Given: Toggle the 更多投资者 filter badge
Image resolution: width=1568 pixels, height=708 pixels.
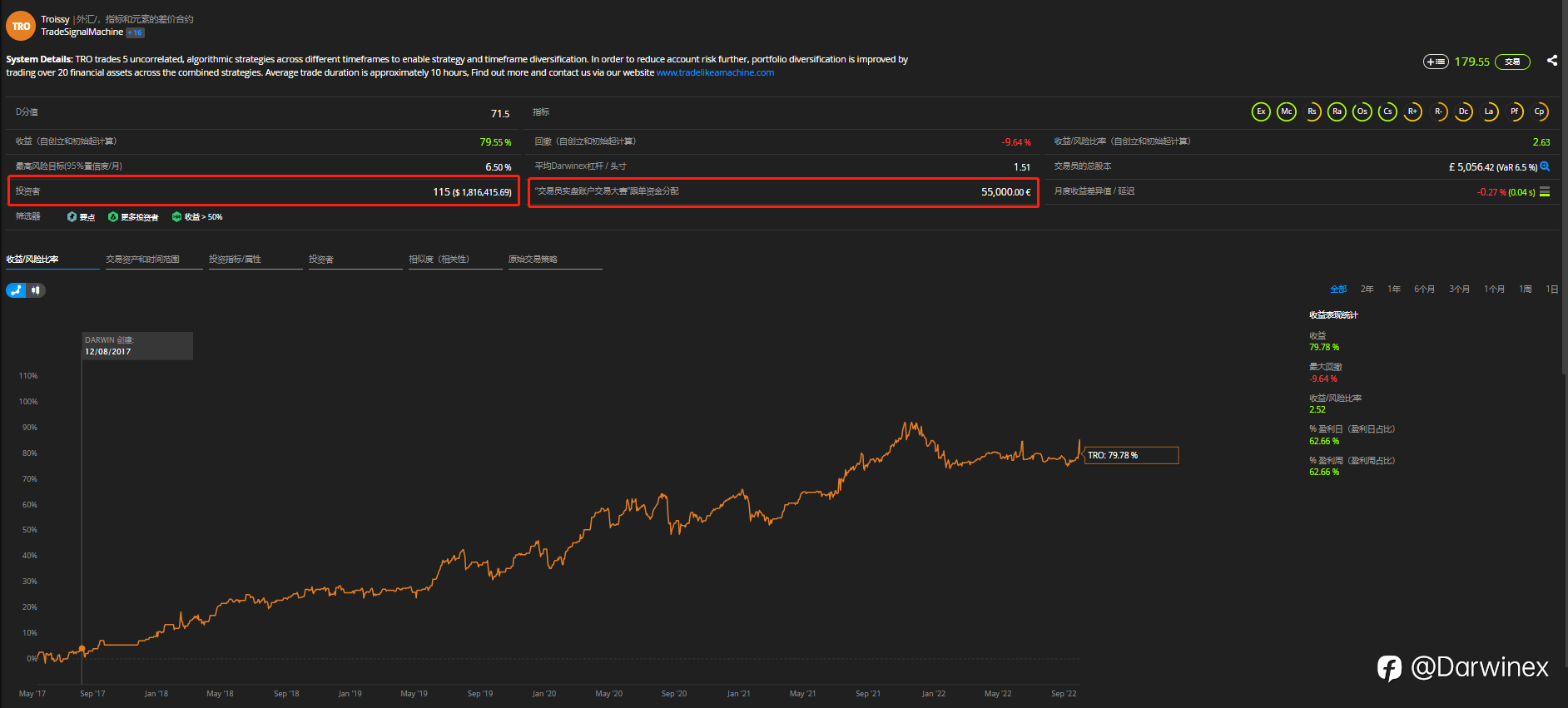Looking at the screenshot, I should pos(133,217).
